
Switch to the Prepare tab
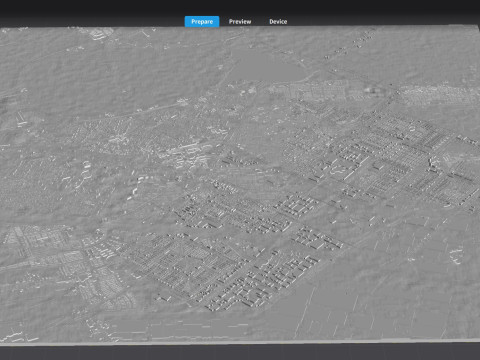click(202, 22)
